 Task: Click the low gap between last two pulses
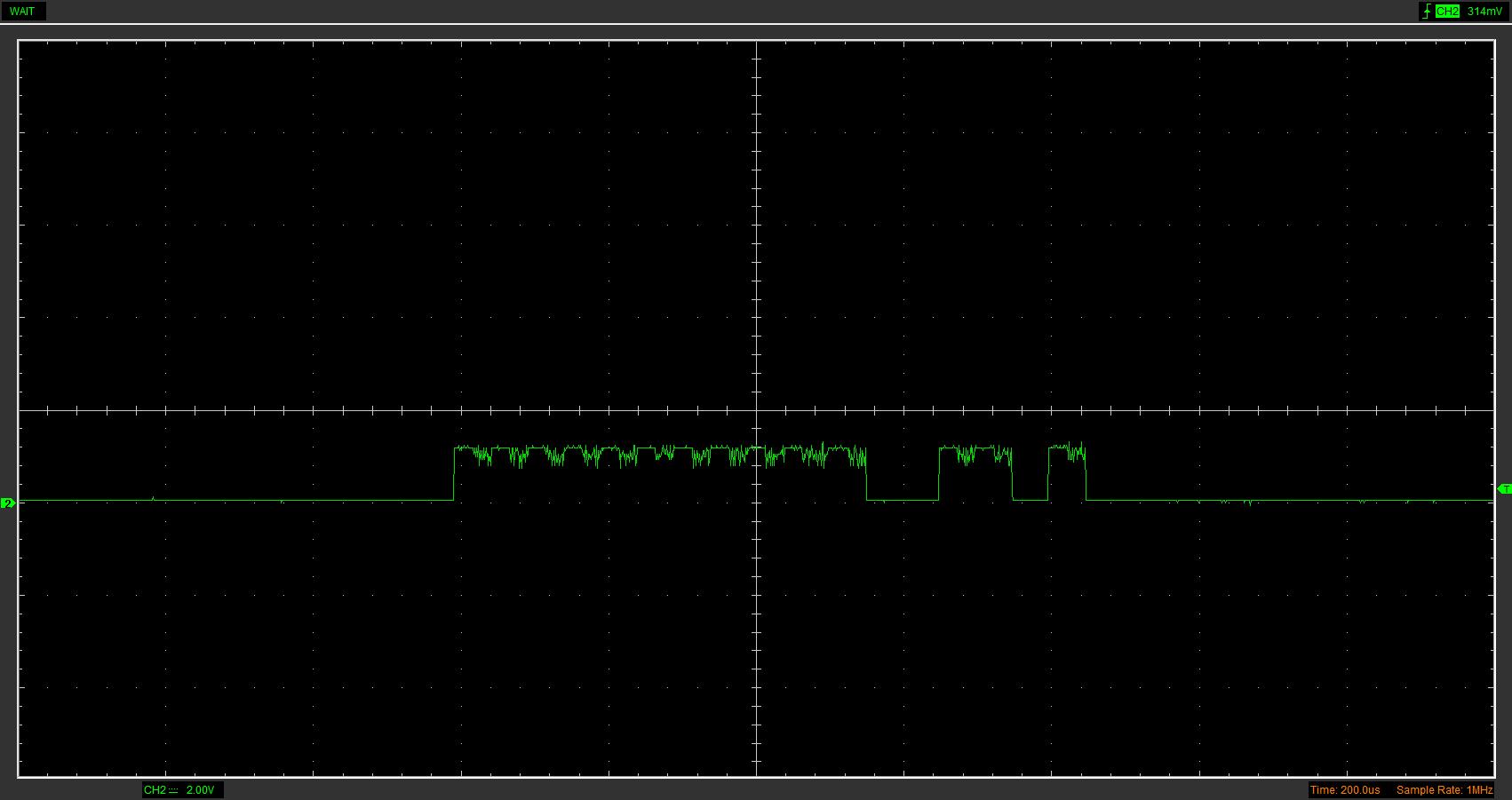[x=1031, y=501]
